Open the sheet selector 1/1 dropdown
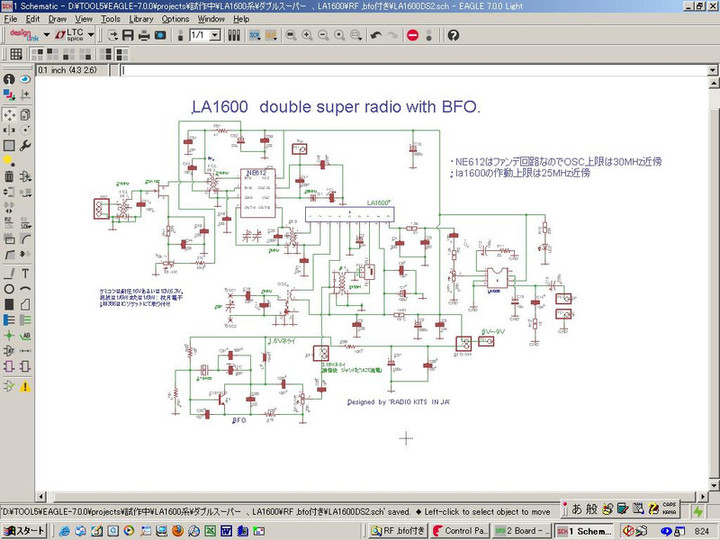Viewport: 720px width, 540px height. pyautogui.click(x=216, y=35)
